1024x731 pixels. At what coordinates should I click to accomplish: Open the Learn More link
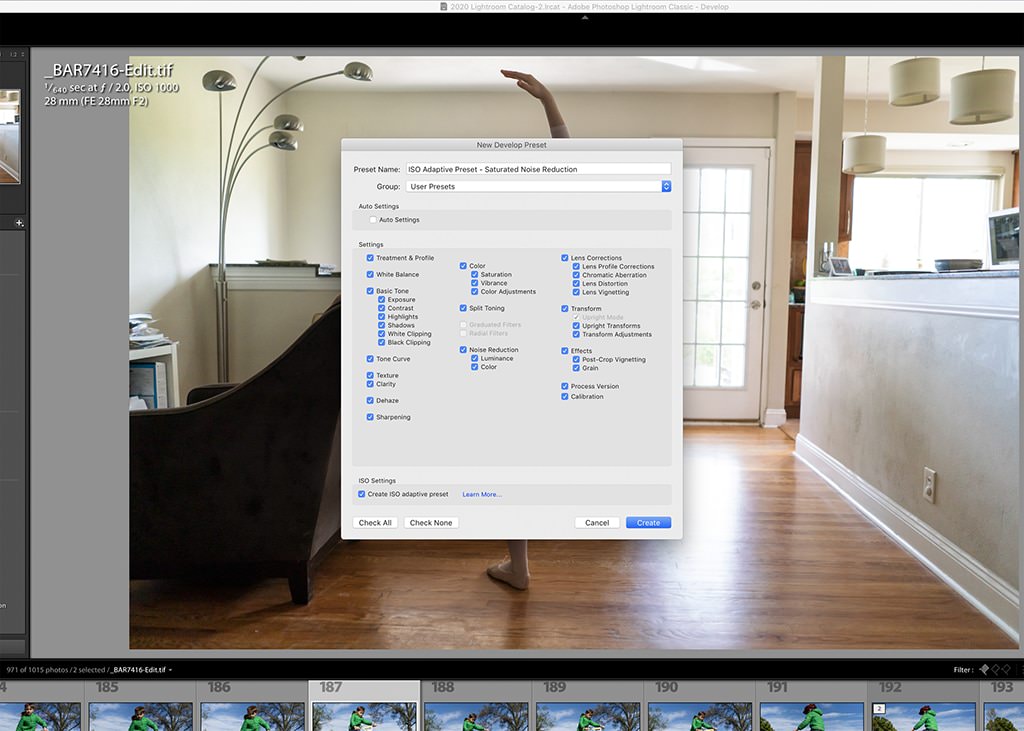(482, 495)
